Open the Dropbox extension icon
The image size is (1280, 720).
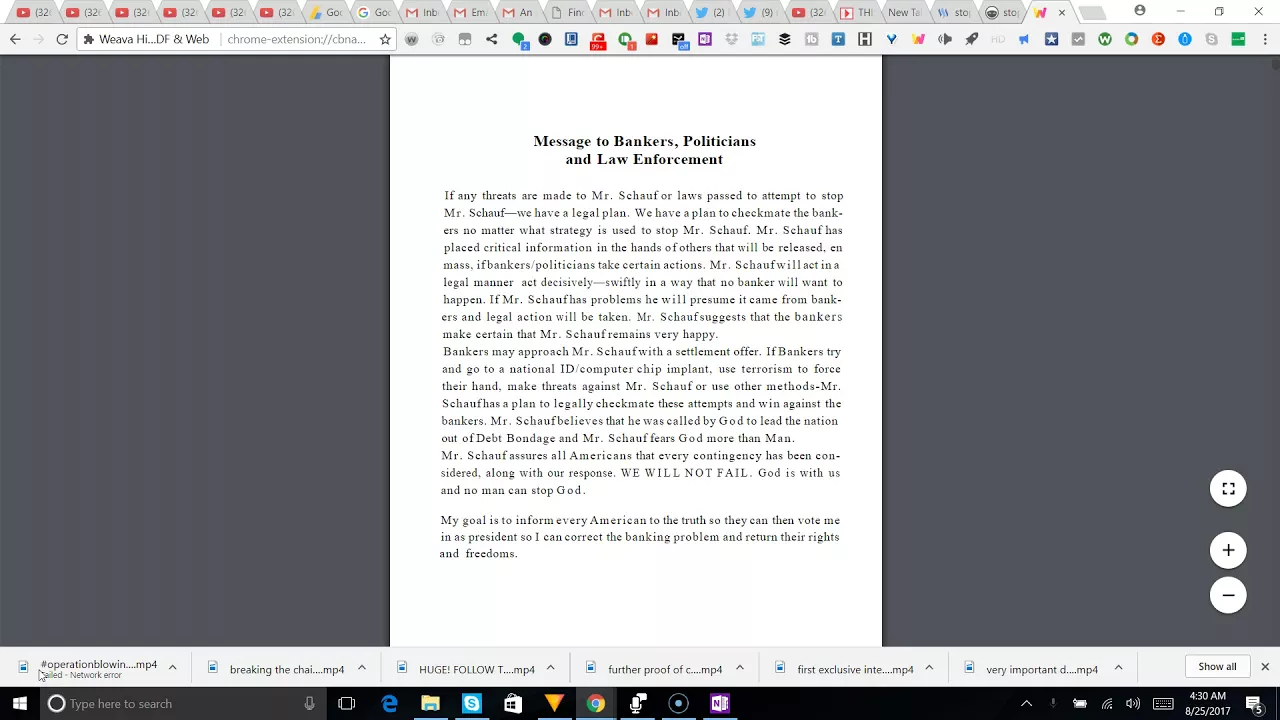[731, 39]
